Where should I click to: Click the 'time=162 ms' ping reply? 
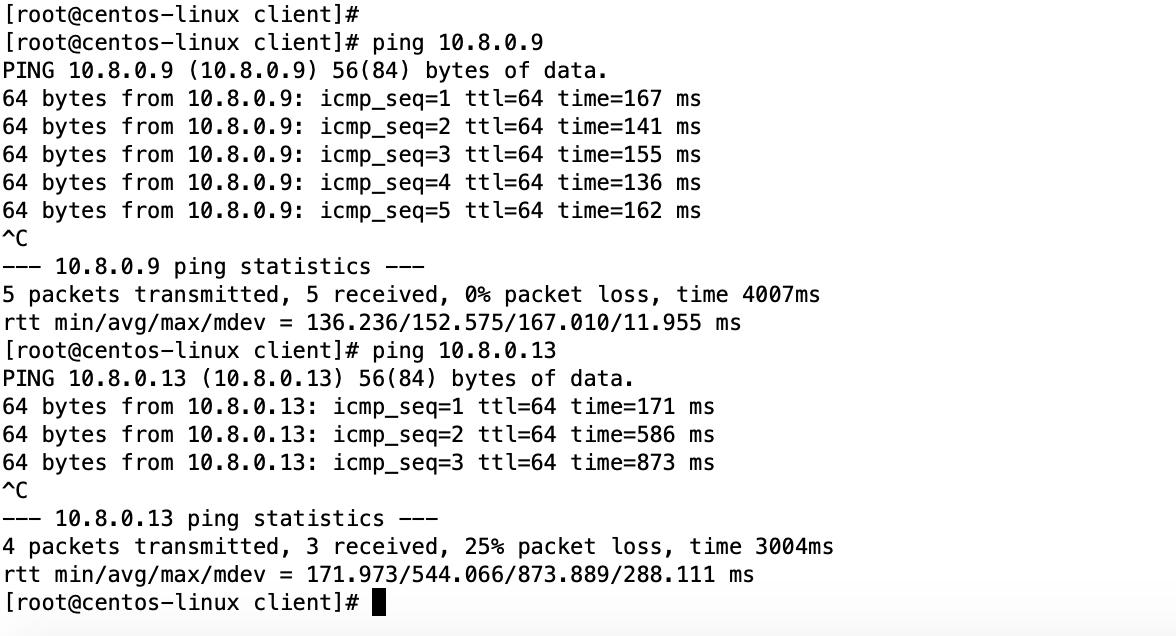click(629, 211)
